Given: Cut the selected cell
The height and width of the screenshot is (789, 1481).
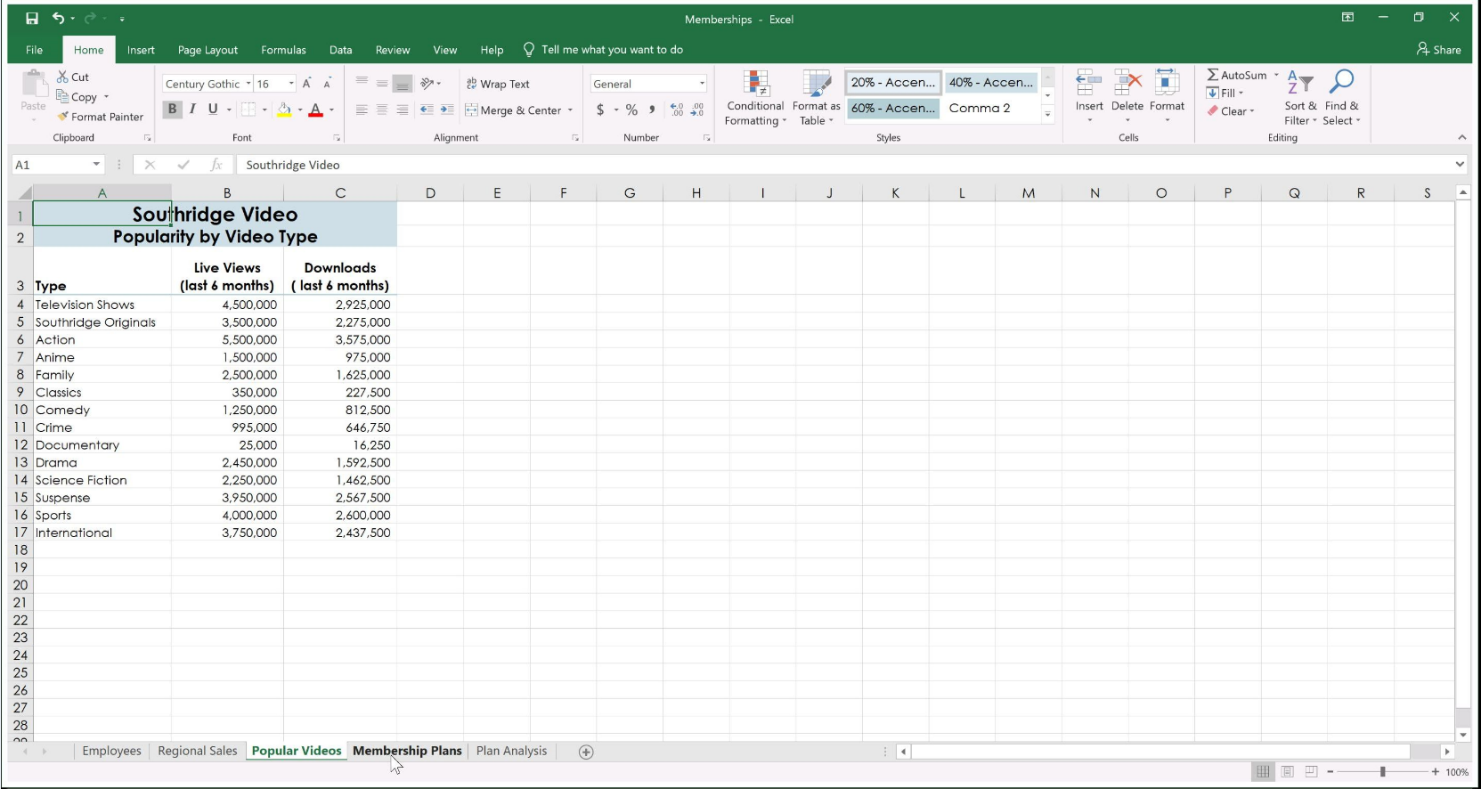Looking at the screenshot, I should click(x=73, y=77).
